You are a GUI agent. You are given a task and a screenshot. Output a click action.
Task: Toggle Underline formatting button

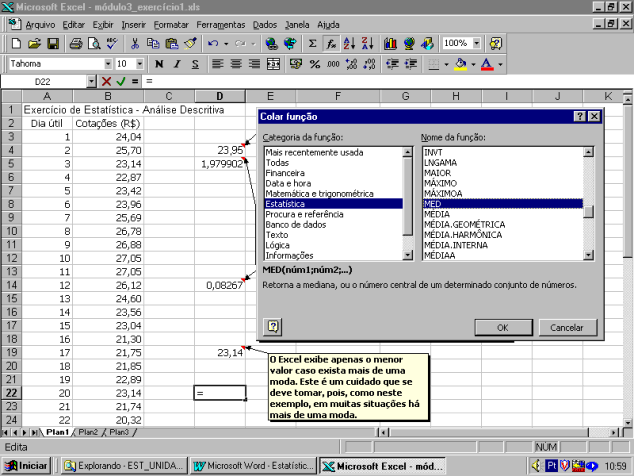[193, 64]
